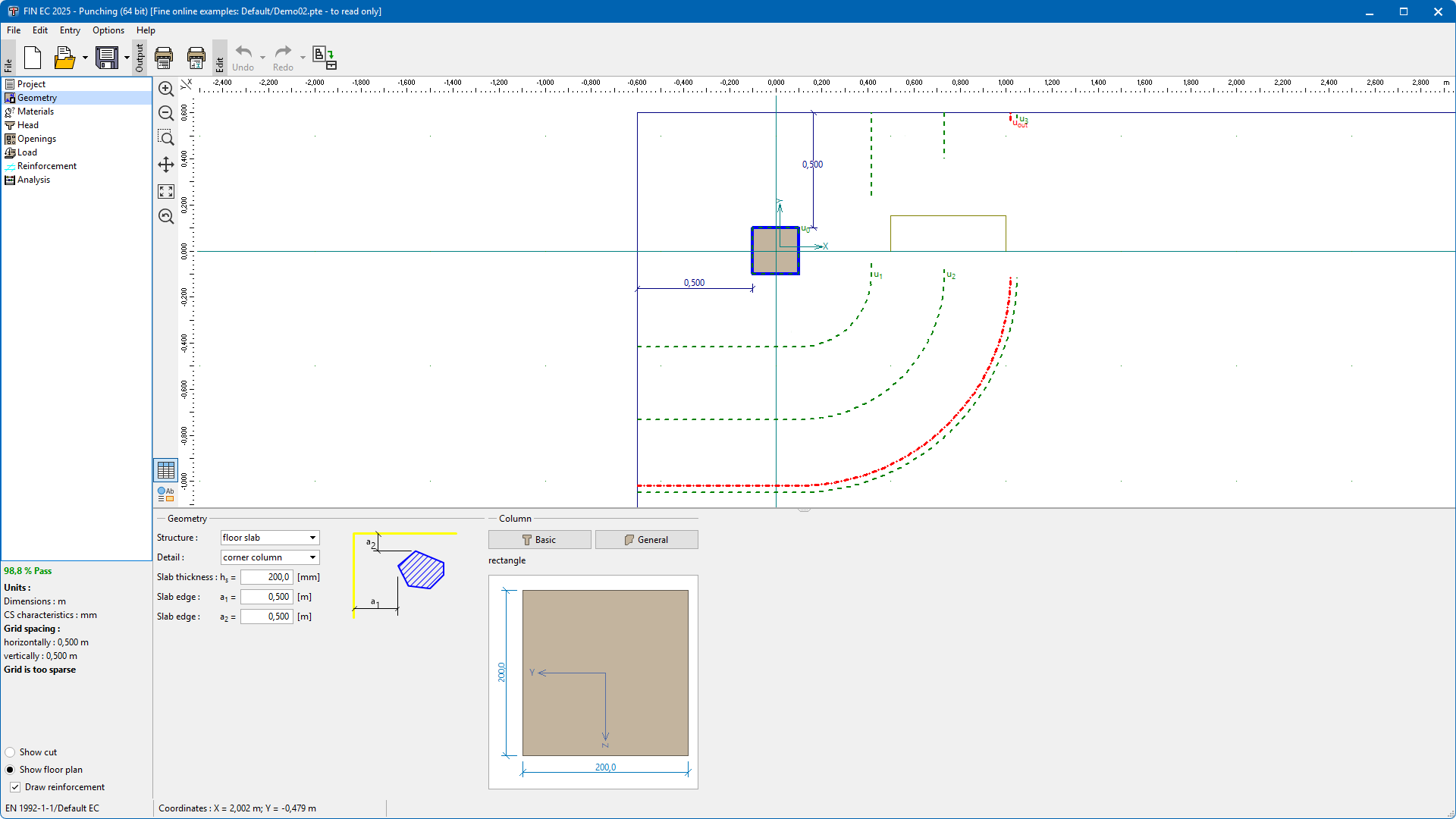The image size is (1456, 819).
Task: Click the Basic column button
Action: pyautogui.click(x=539, y=540)
